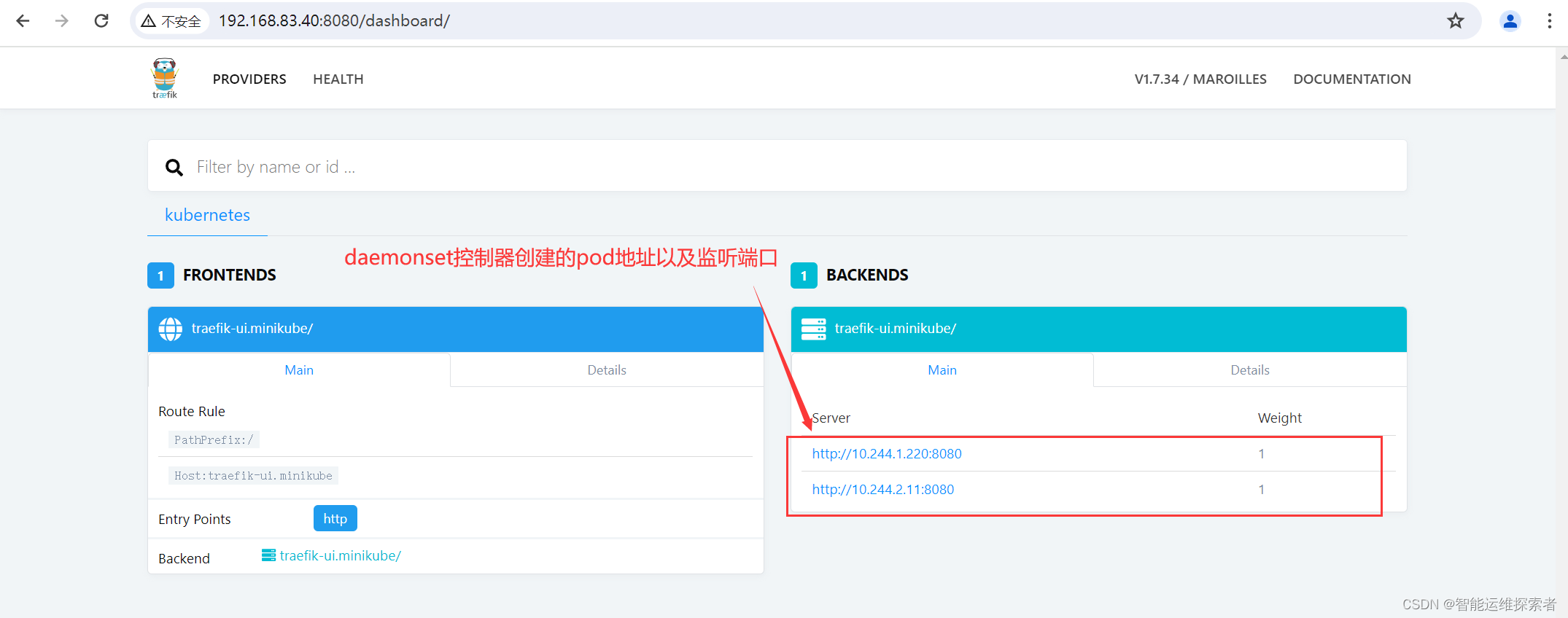Click the frontend traefik-ui.minikube/ header title
The height and width of the screenshot is (618, 1568).
pyautogui.click(x=252, y=329)
